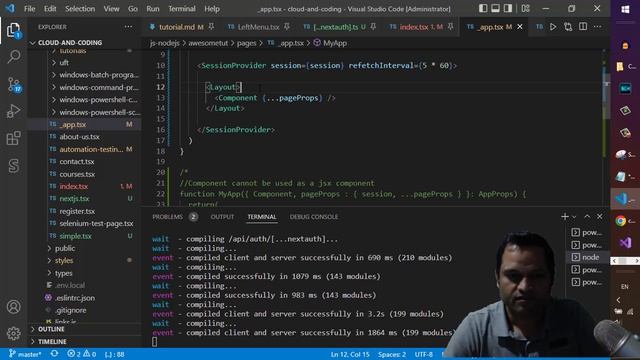The height and width of the screenshot is (360, 640).
Task: Click the Explorer more actions ellipsis
Action: click(128, 27)
